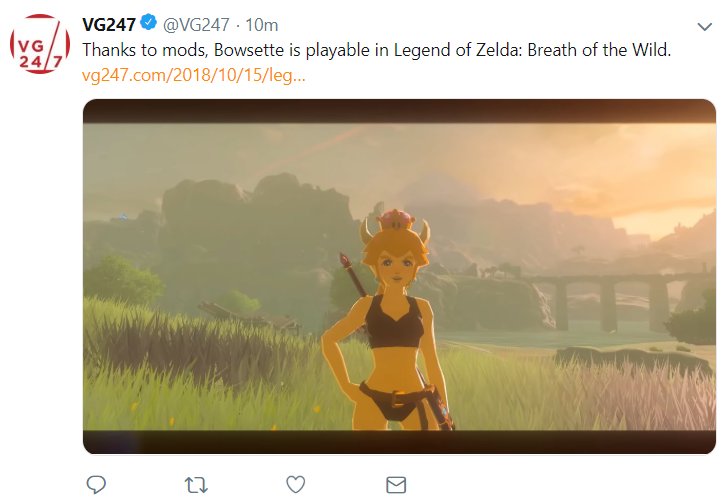Click the Bowsette character in the image
The image size is (723, 503).
point(386,320)
